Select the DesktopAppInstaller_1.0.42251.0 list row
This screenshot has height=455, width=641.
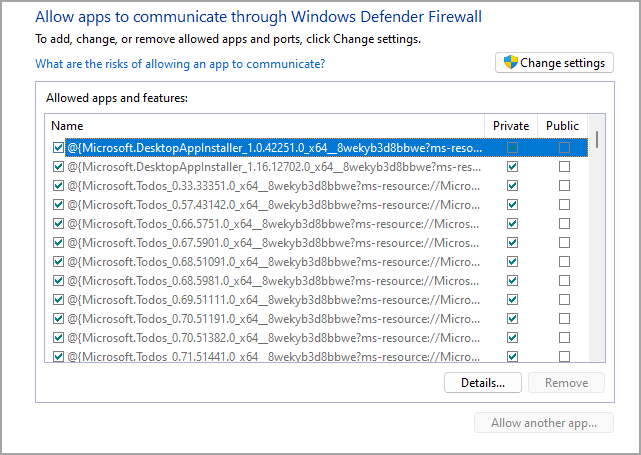pyautogui.click(x=274, y=148)
